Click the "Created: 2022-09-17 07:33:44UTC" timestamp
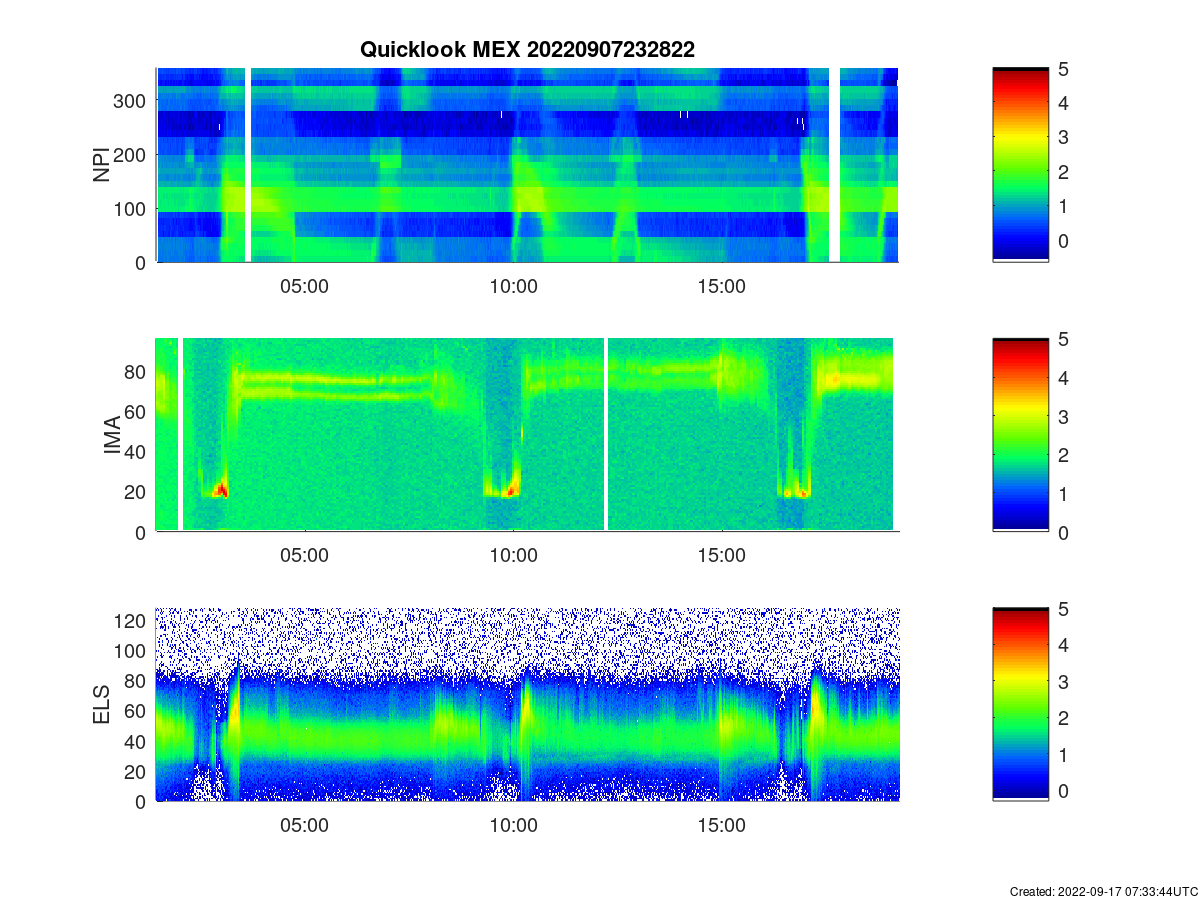The image size is (1200, 900). (1103, 891)
